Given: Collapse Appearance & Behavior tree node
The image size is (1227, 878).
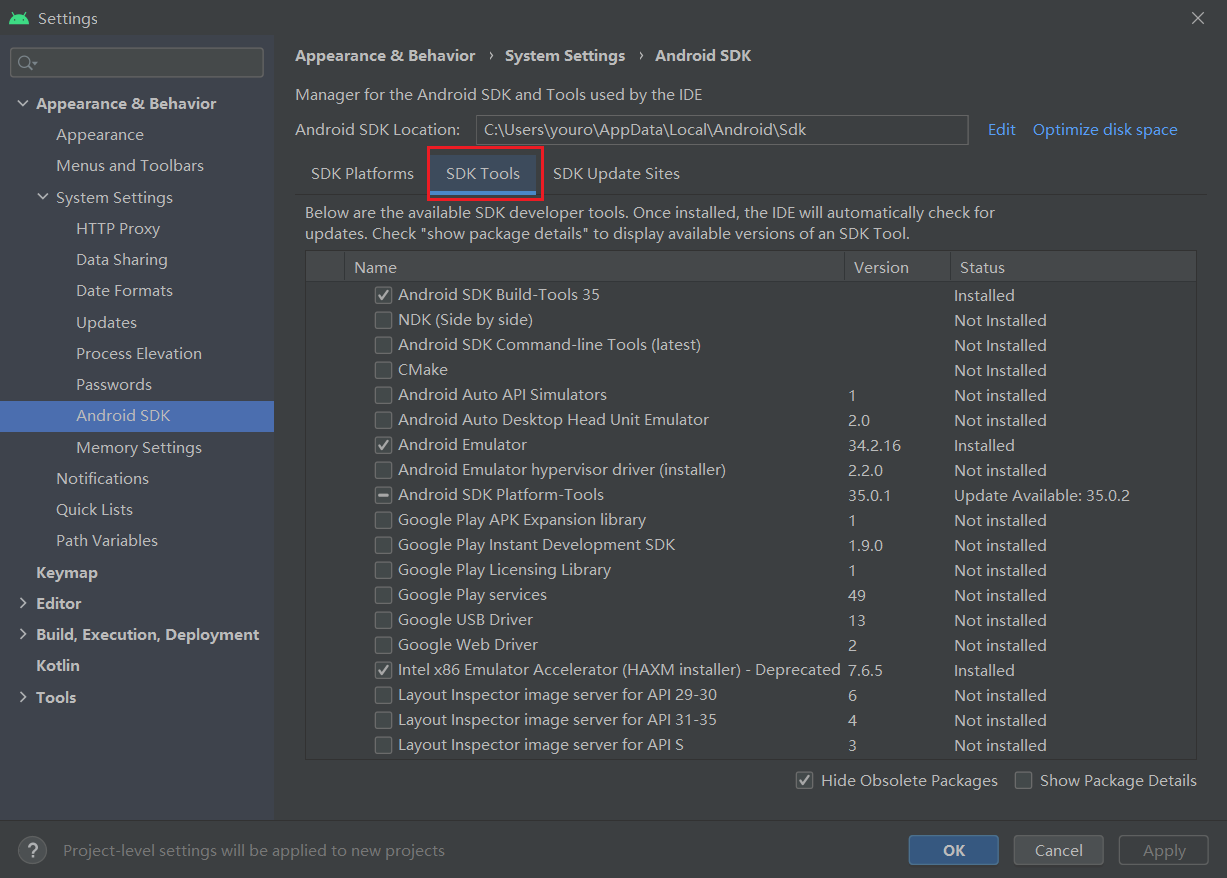Looking at the screenshot, I should 23,104.
